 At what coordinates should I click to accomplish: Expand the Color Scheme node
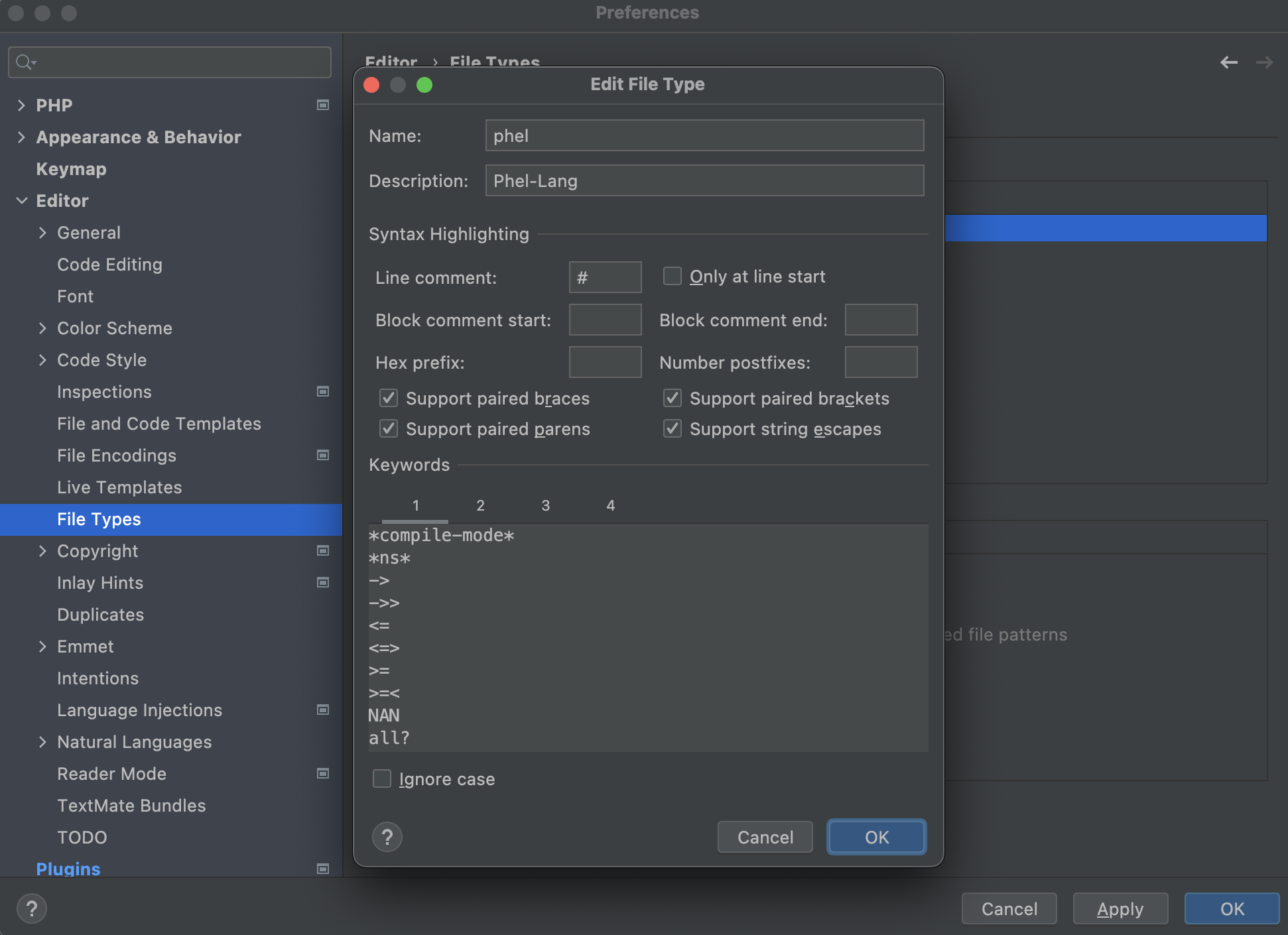coord(42,328)
